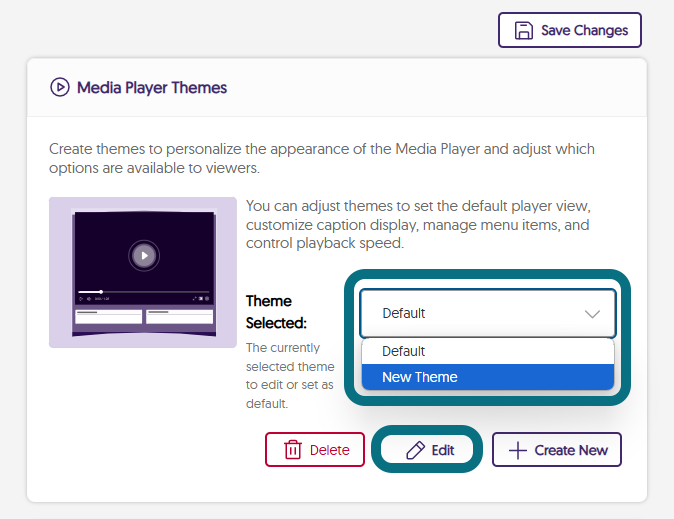Click the plus icon in Create New
The width and height of the screenshot is (674, 519).
click(x=518, y=450)
